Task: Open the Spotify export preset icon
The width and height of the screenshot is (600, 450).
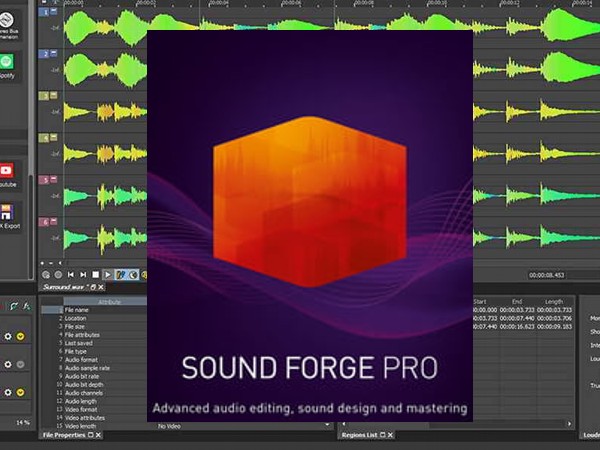Action: [6, 61]
